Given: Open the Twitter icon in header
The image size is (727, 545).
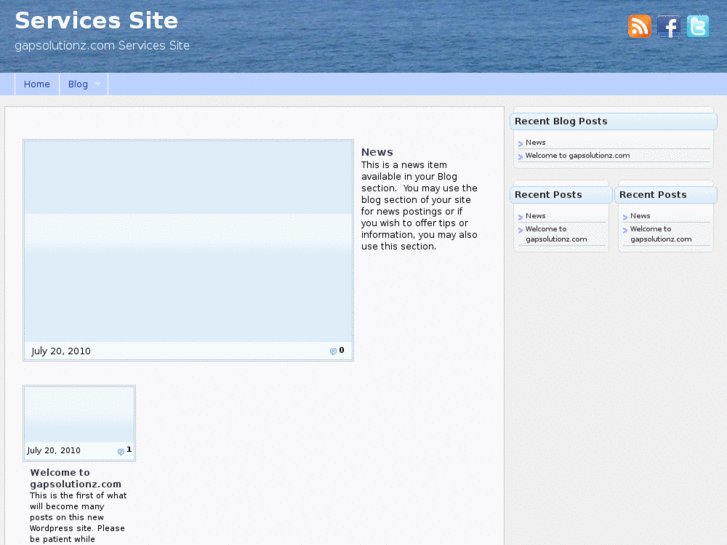Looking at the screenshot, I should [x=698, y=26].
